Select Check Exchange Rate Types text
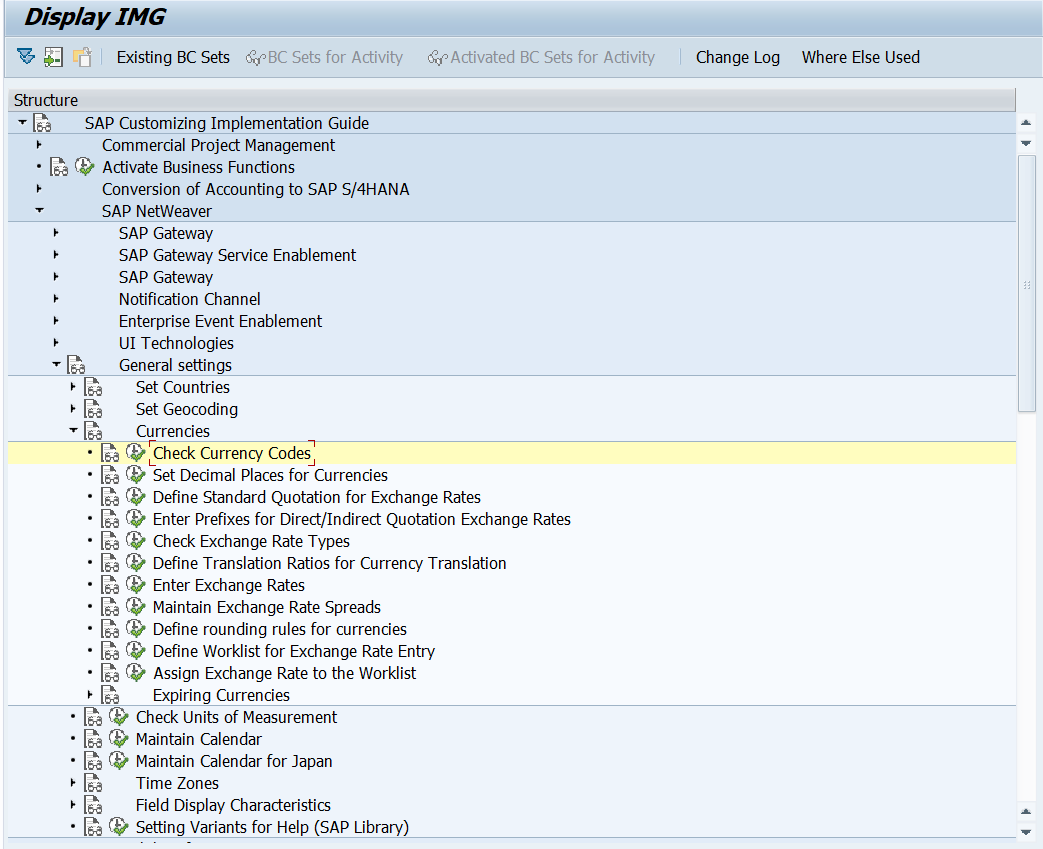 point(251,541)
